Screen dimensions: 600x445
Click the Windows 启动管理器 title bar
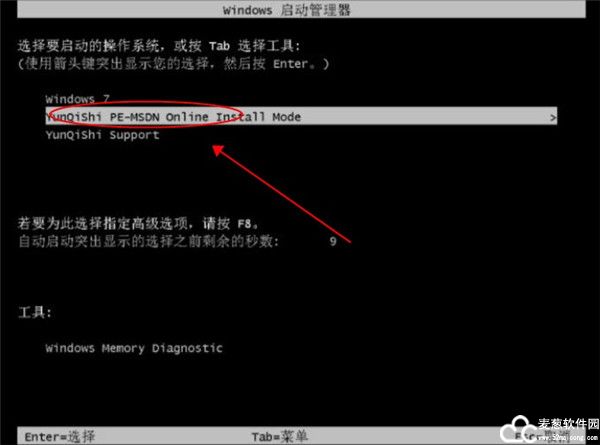tap(301, 10)
